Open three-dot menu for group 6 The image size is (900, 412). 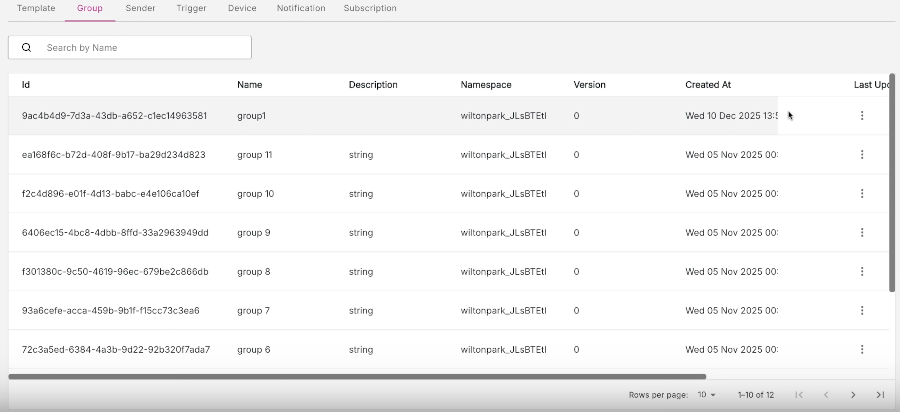pyautogui.click(x=862, y=350)
